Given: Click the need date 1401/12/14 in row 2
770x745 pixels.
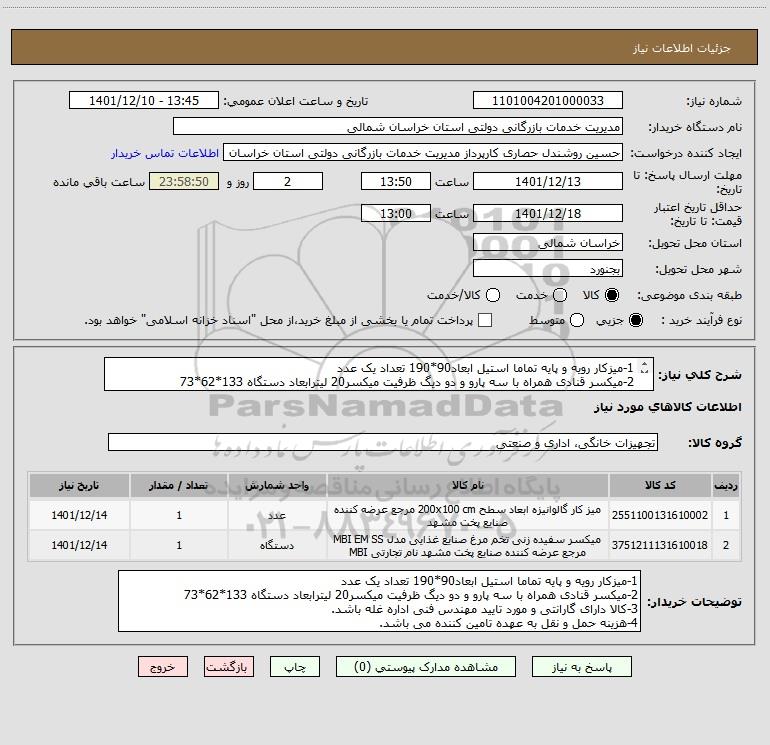Looking at the screenshot, I should point(79,545).
